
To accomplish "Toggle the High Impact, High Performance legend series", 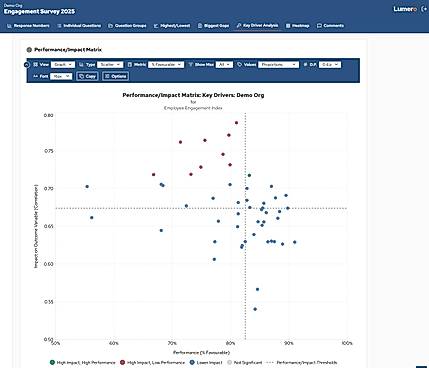I will [82, 362].
